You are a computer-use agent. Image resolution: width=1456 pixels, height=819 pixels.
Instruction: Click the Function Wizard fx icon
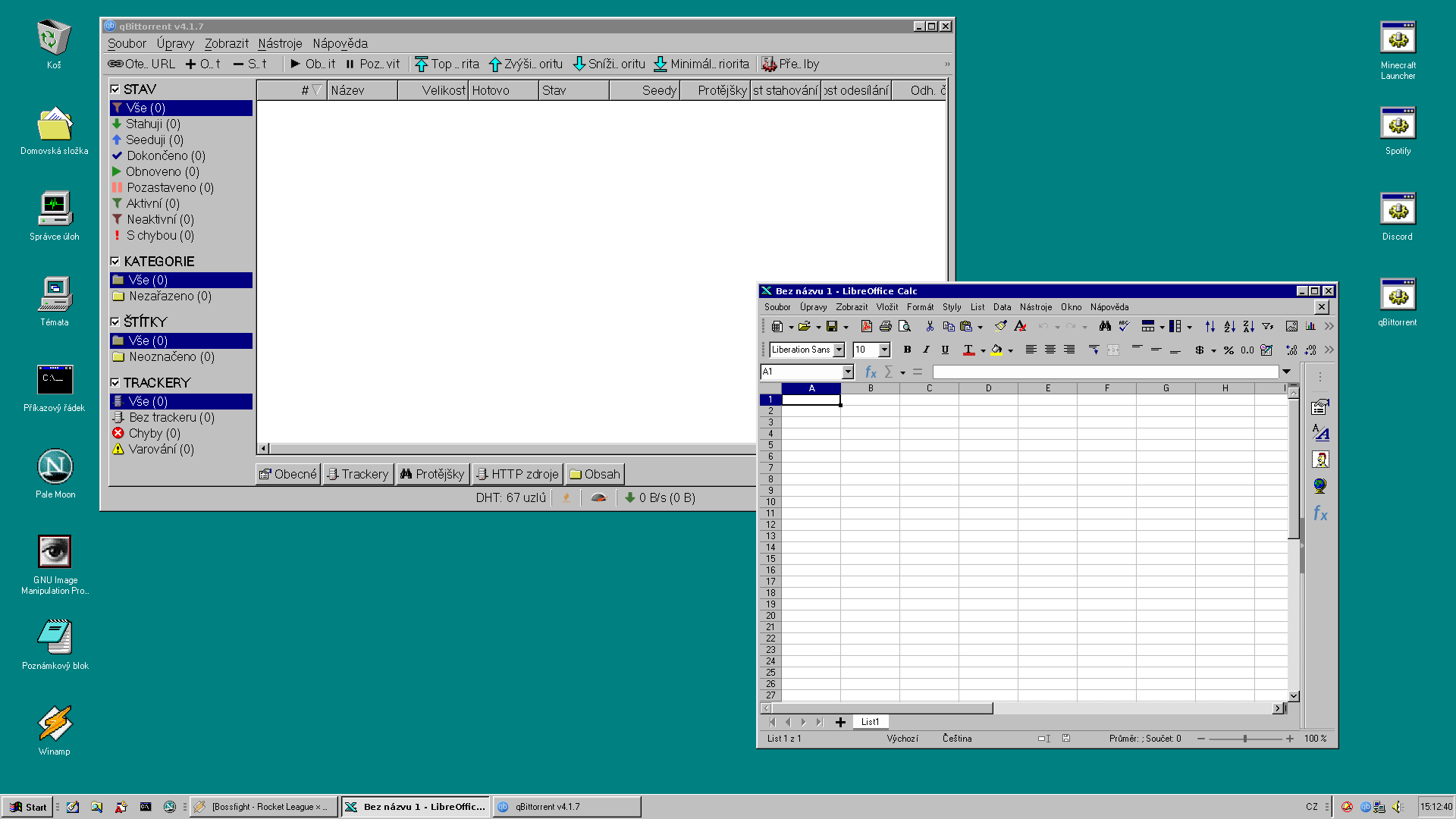[x=871, y=372]
